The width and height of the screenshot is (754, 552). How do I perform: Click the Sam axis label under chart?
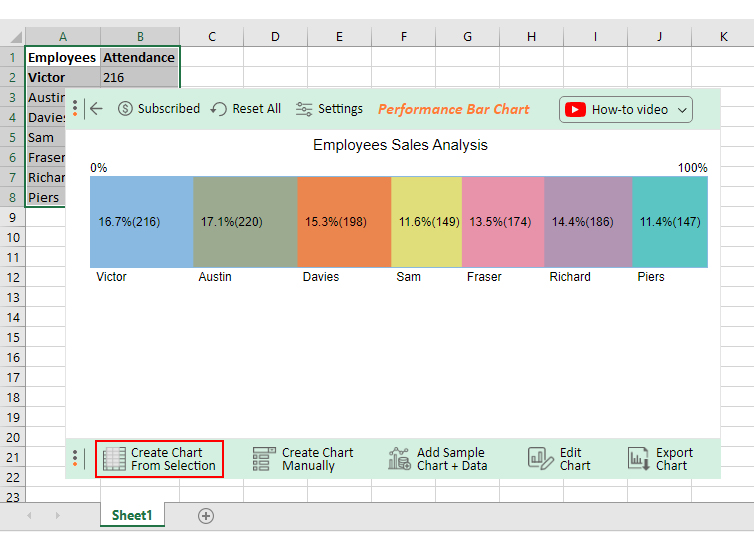[408, 277]
